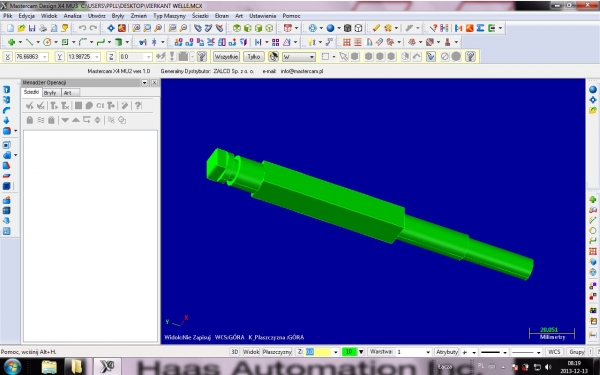600x375 pixels.
Task: Toggle the select all checkmark in Operations Manager
Action: point(29,106)
